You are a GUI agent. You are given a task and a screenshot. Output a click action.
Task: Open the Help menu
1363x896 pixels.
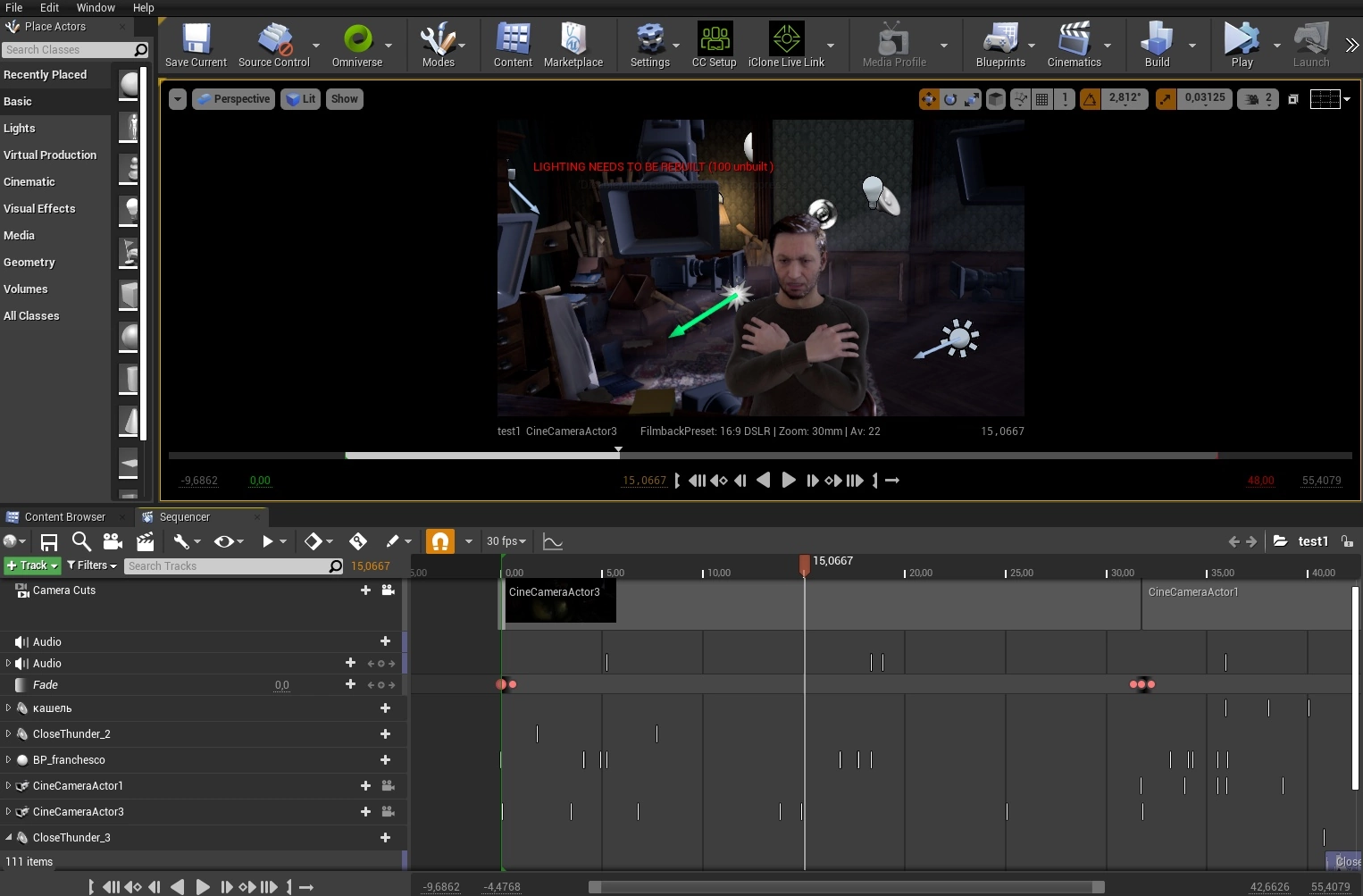click(x=144, y=7)
